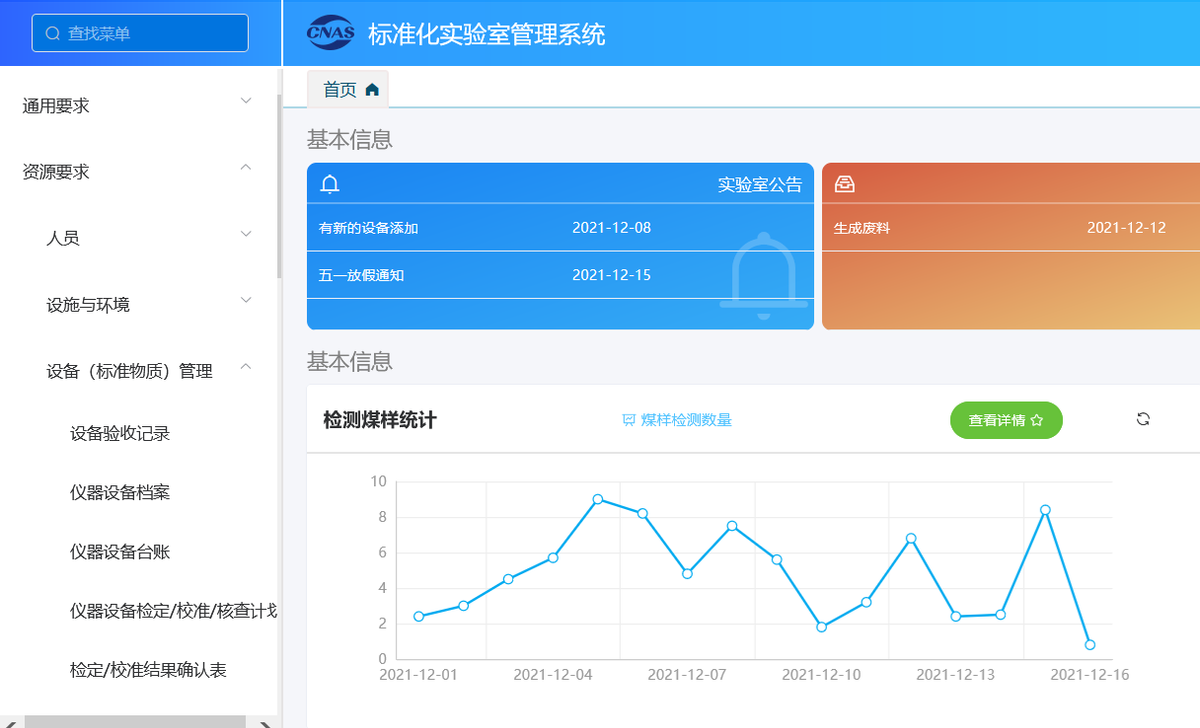Click the home icon on 首页 tab
Viewport: 1200px width, 728px height.
pos(372,90)
